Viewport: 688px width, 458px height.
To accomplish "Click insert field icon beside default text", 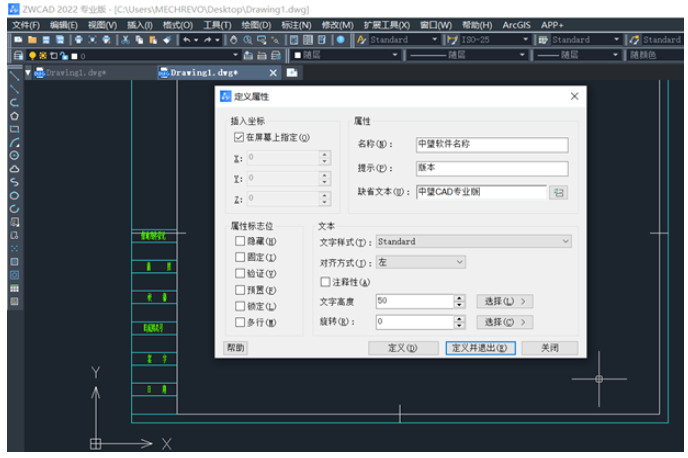I will tap(559, 192).
